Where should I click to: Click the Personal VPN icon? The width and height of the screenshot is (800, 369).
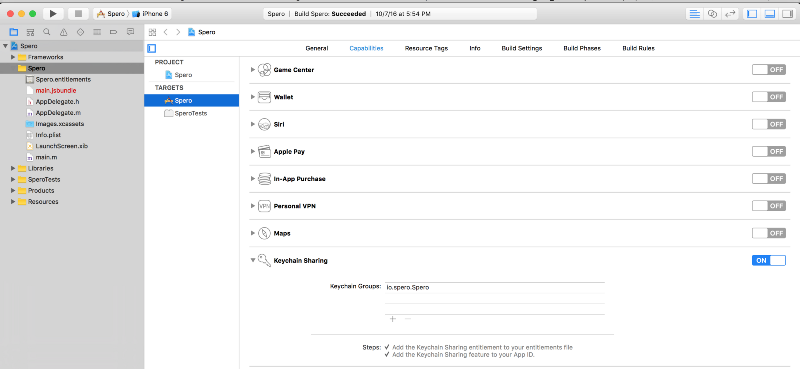pos(264,206)
